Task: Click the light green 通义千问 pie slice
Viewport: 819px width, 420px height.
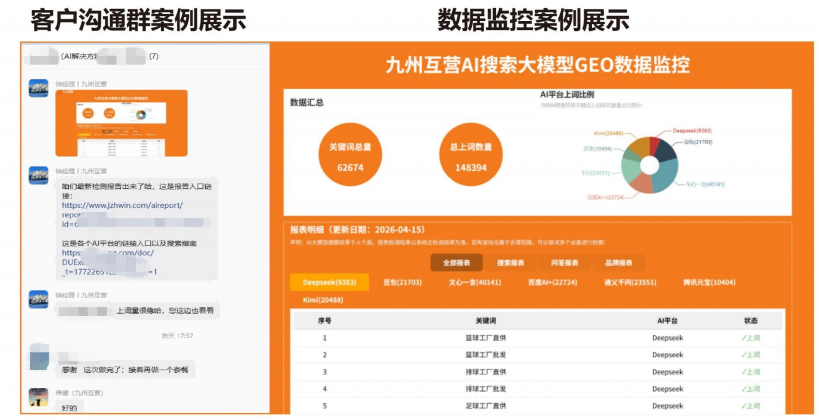Action: coord(630,169)
